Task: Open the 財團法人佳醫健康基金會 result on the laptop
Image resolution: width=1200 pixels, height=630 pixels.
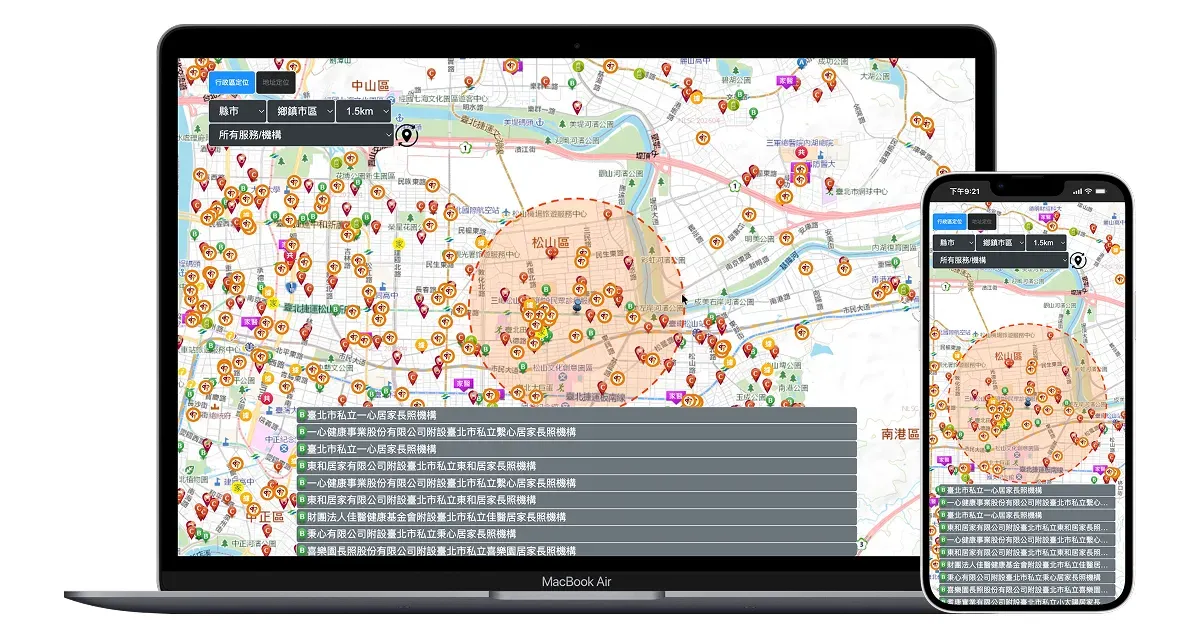Action: [576, 517]
